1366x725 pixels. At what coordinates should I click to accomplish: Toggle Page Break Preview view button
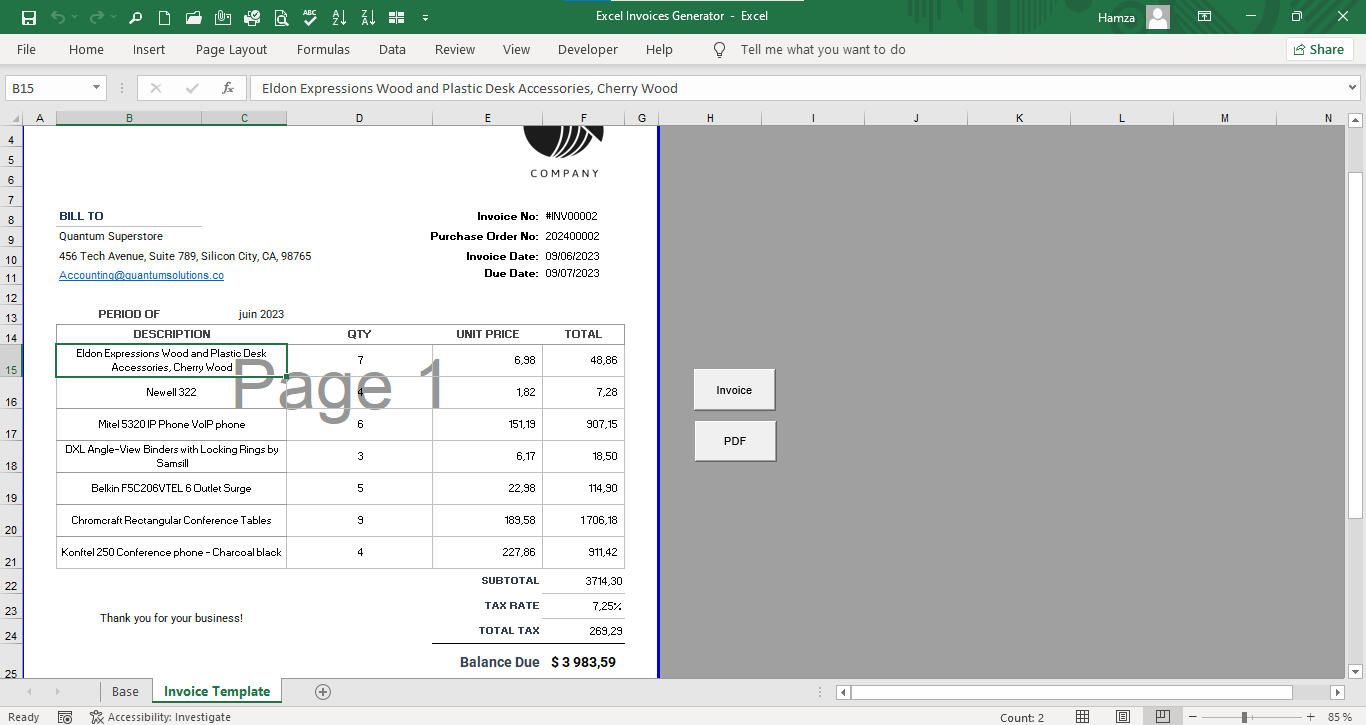[1162, 716]
